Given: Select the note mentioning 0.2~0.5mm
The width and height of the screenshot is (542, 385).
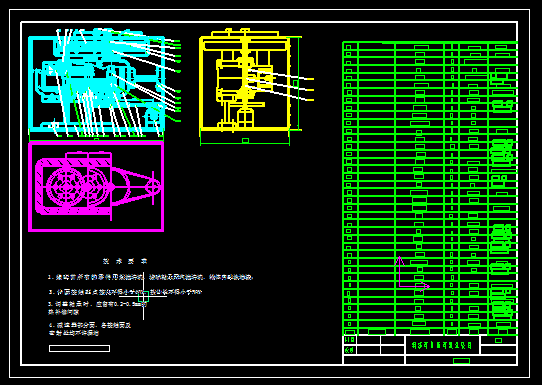Looking at the screenshot, I should 97,308.
